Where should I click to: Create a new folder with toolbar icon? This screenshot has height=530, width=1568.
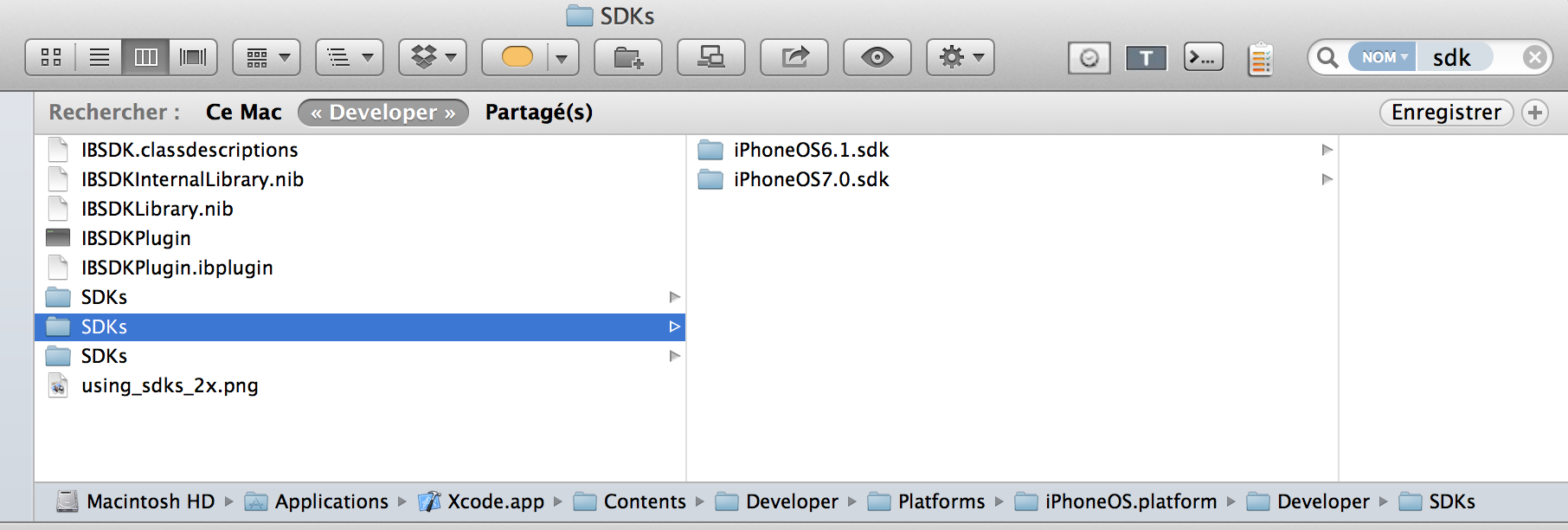[x=628, y=57]
